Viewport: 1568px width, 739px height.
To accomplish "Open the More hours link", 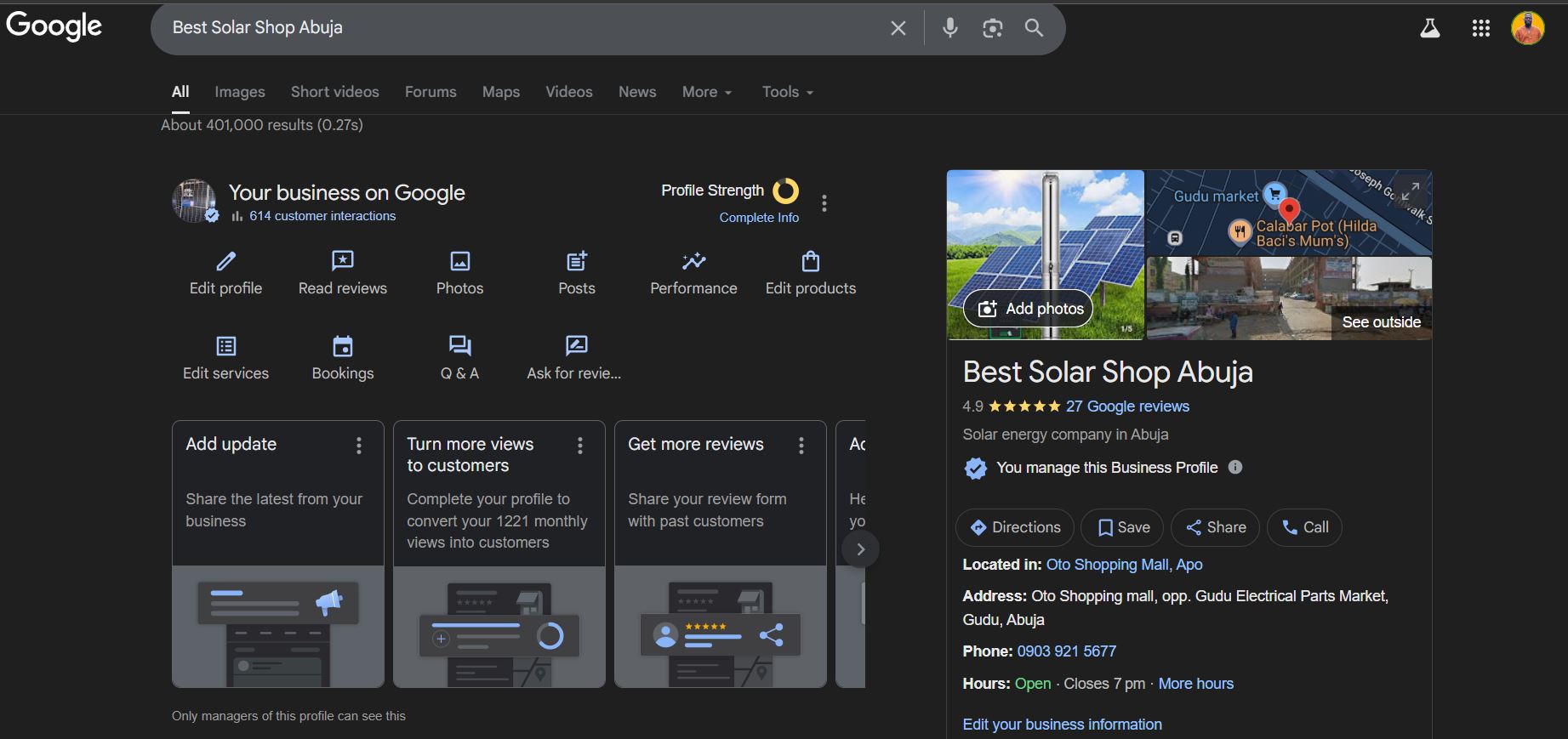I will coord(1195,684).
